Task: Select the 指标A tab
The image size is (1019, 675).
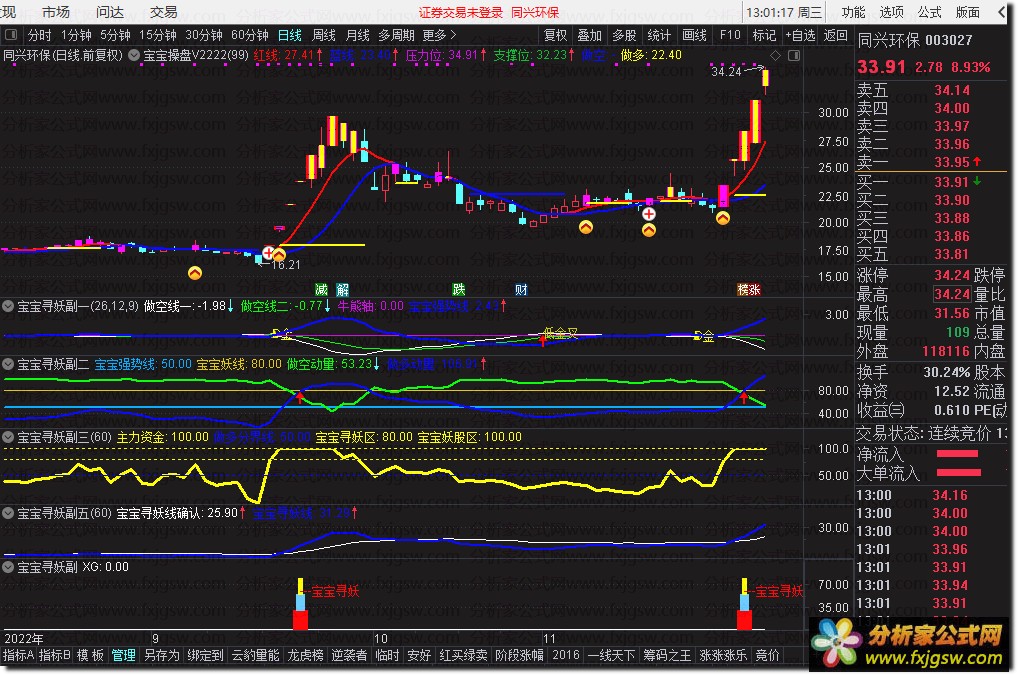Action: [x=19, y=656]
